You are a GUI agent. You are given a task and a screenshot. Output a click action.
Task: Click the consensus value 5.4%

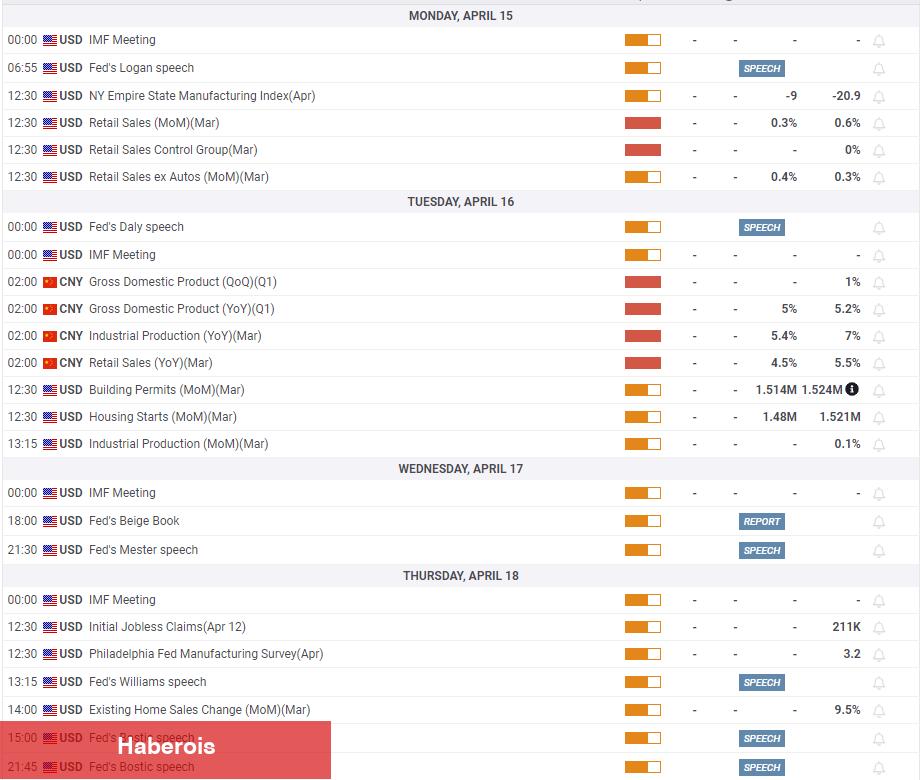[784, 336]
